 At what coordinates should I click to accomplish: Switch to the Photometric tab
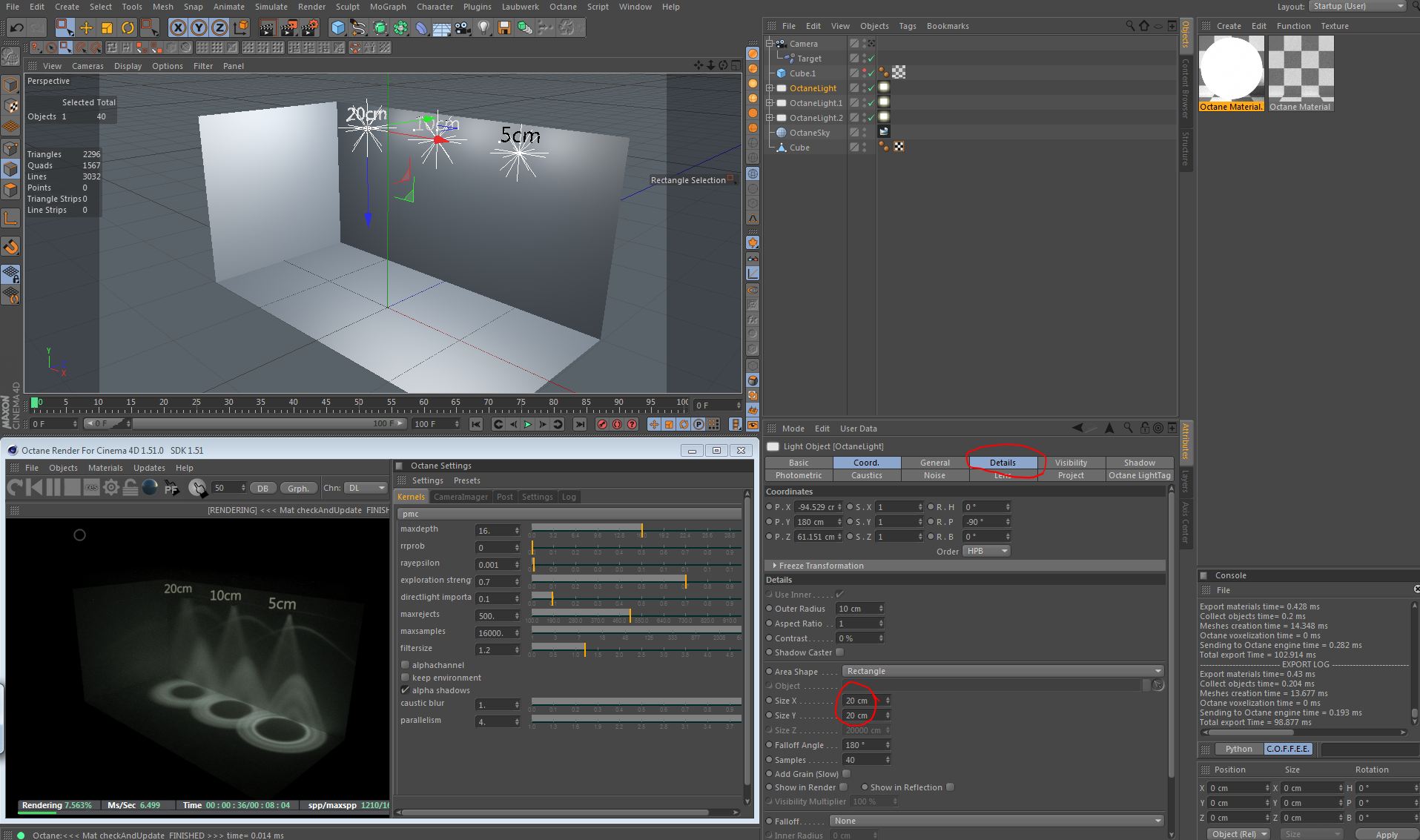click(799, 475)
